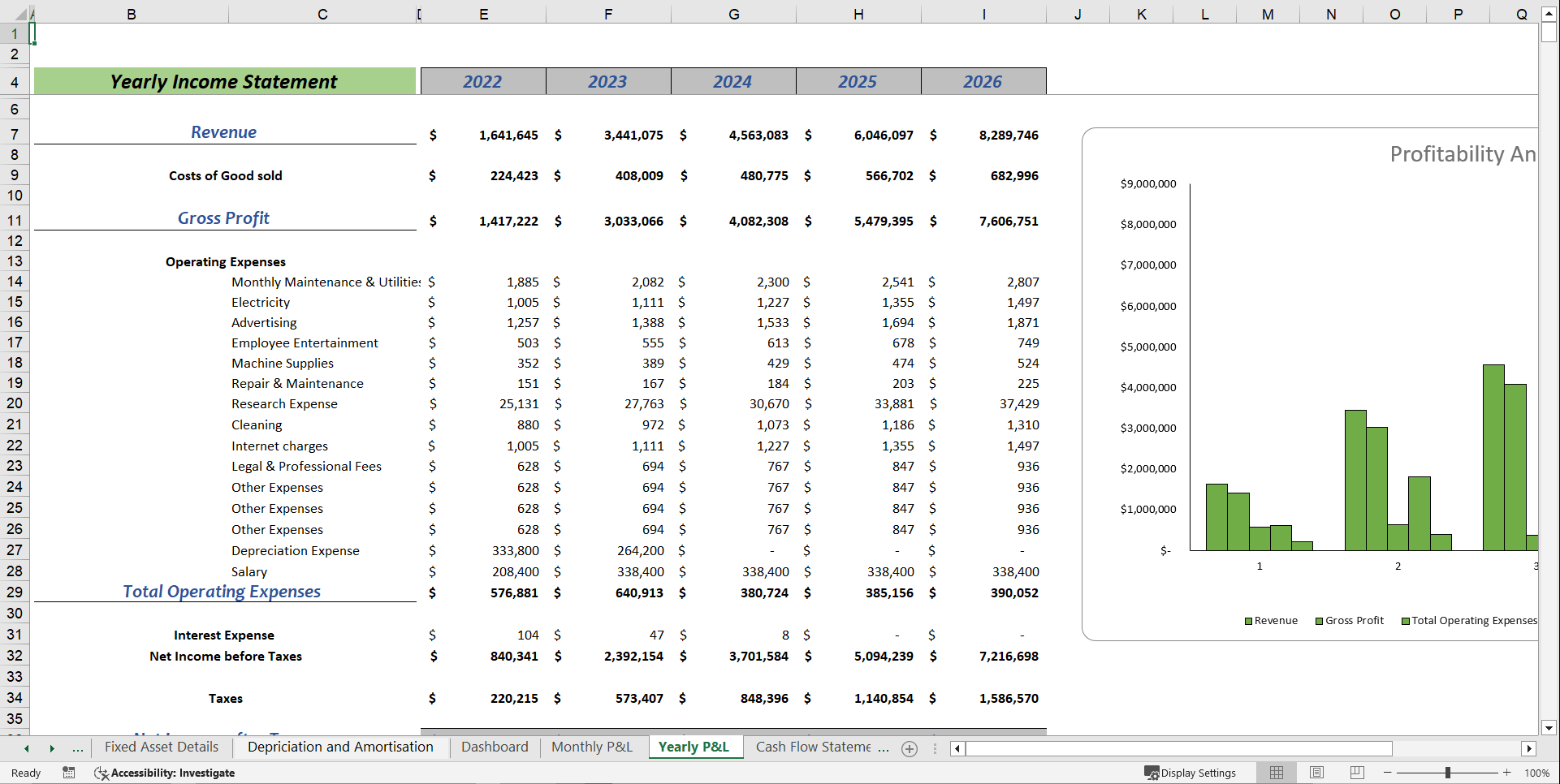This screenshot has width=1560, height=784.
Task: Select the Revenue legend entry in chart
Action: [x=1272, y=621]
